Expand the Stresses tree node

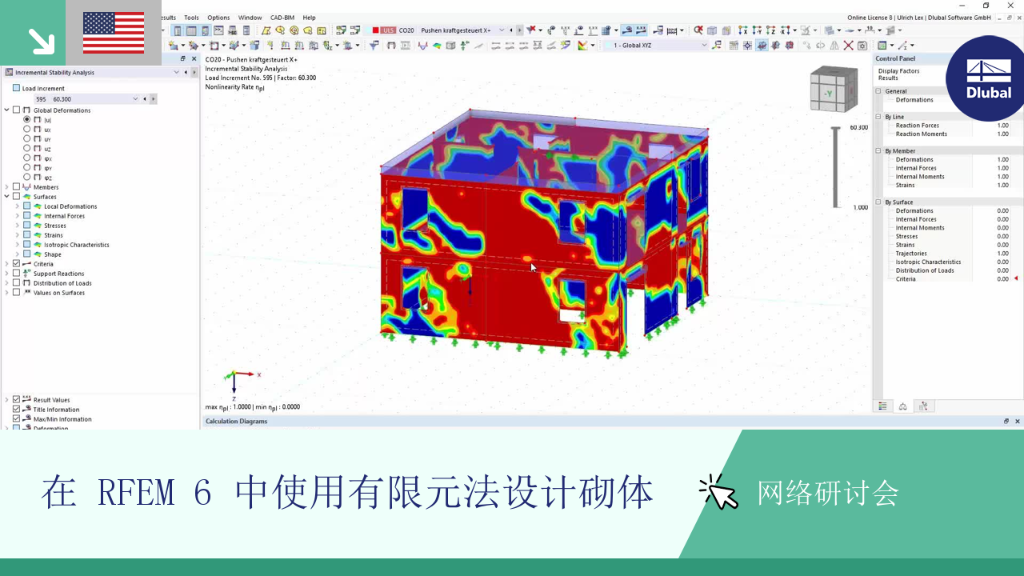(17, 225)
